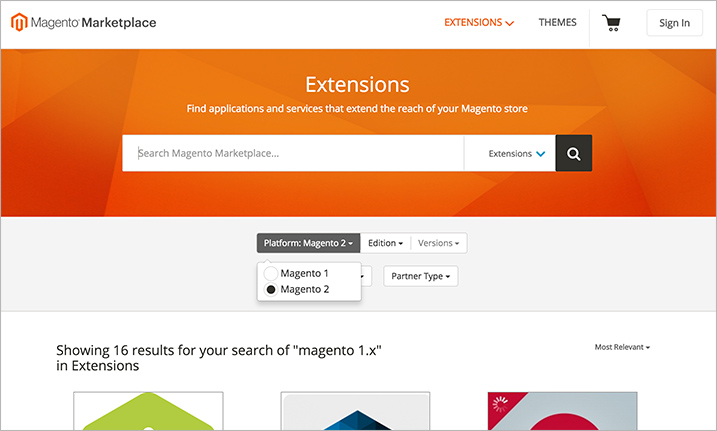This screenshot has width=717, height=431.
Task: Open the partially hidden dropdown behind the Magento popup
Action: click(366, 276)
